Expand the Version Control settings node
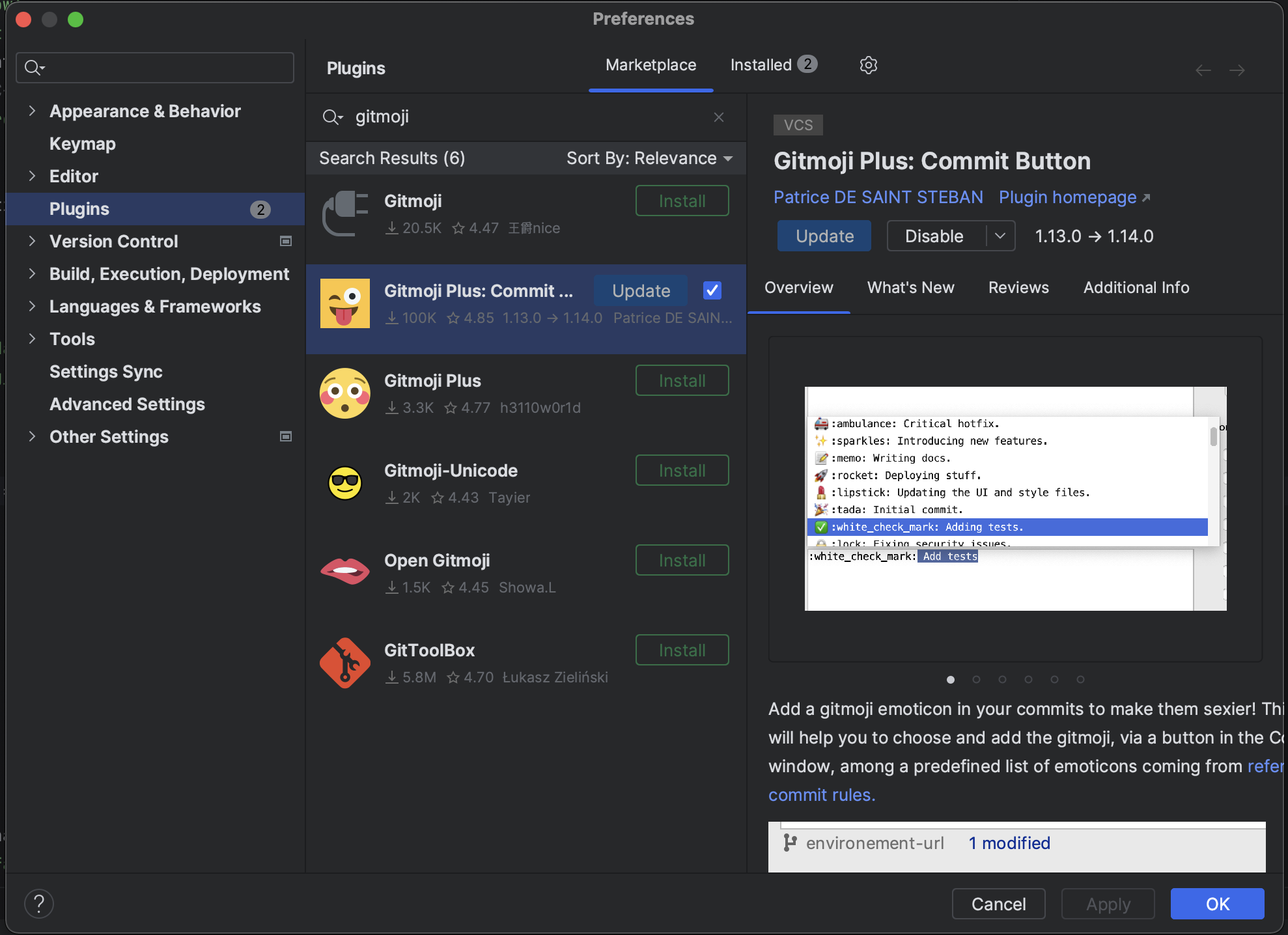 tap(32, 241)
